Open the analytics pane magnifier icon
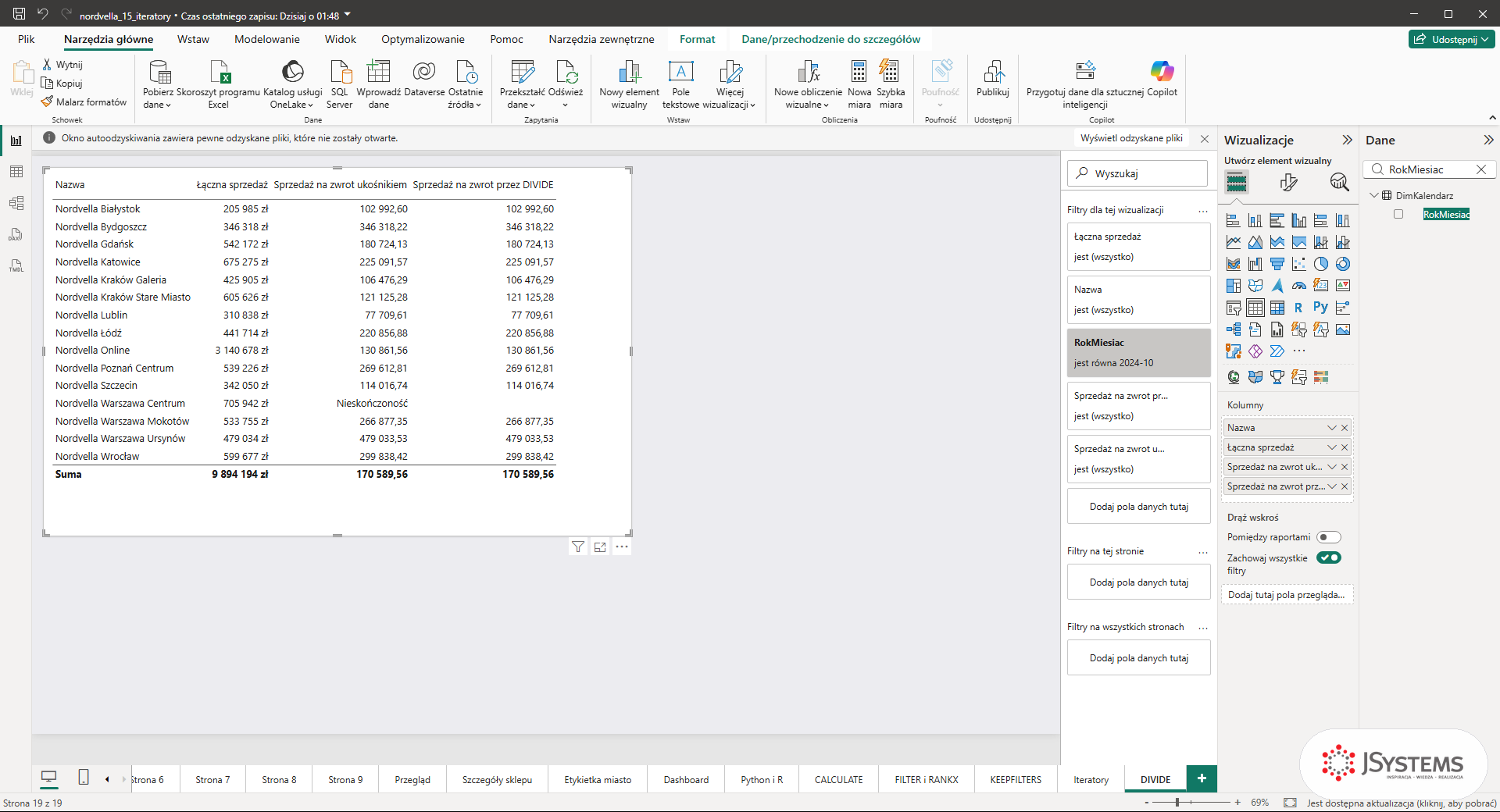This screenshot has width=1500, height=812. [1339, 183]
